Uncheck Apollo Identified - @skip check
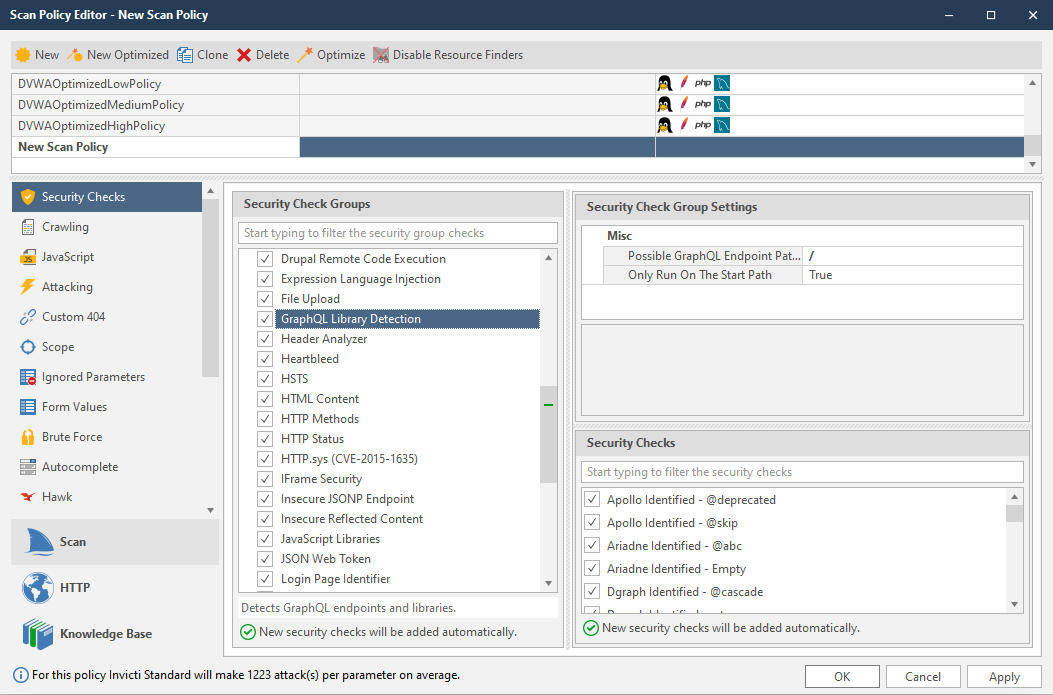This screenshot has height=695, width=1053. 593,523
